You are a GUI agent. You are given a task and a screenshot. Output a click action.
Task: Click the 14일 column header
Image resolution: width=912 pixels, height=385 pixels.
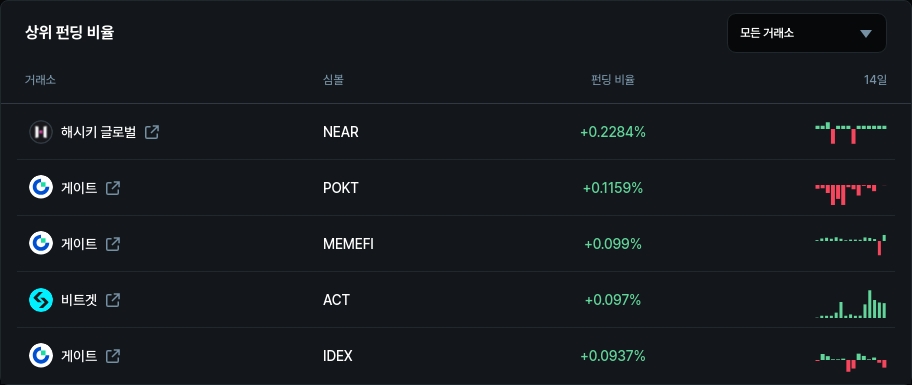coord(875,80)
